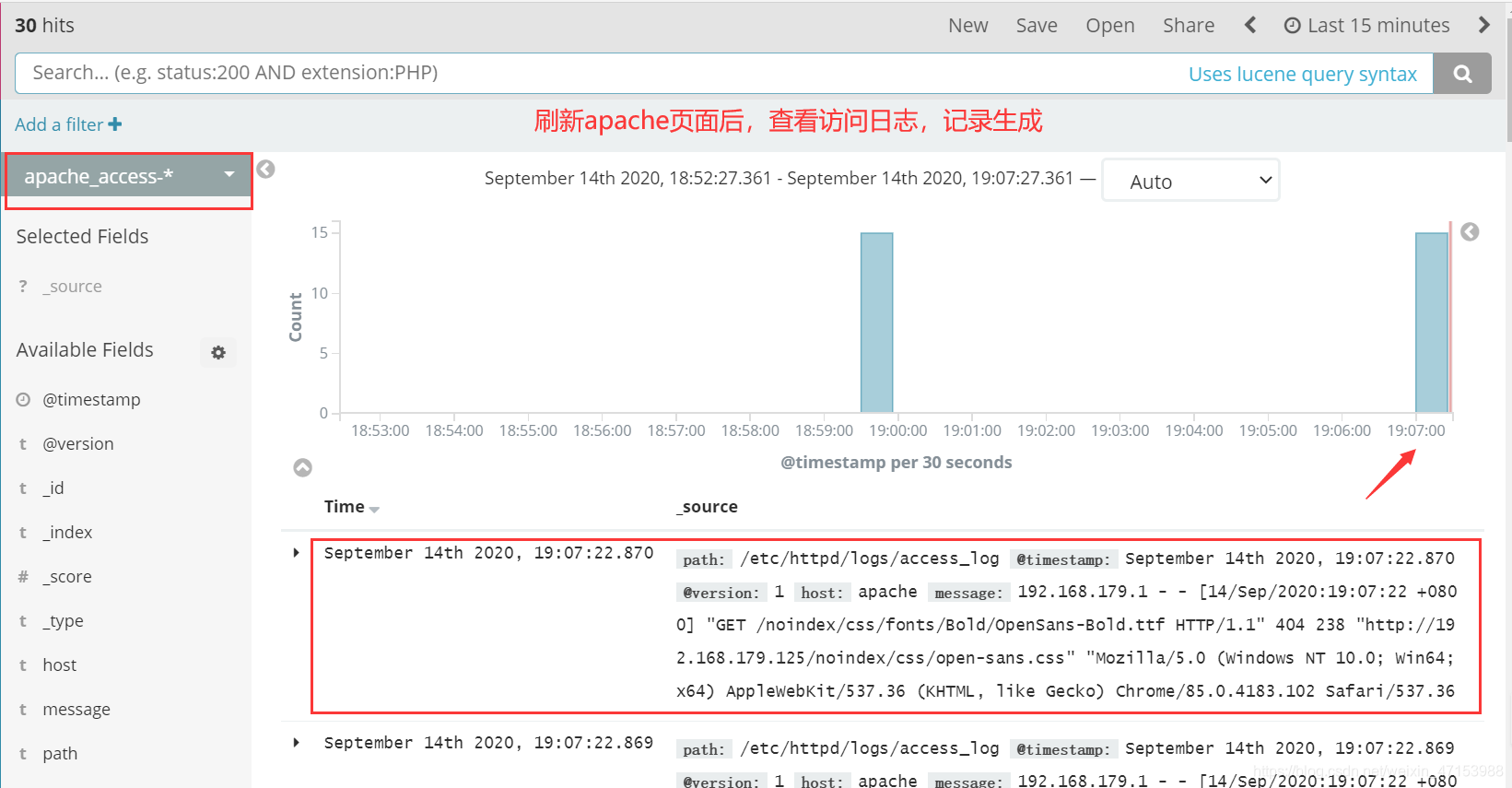Screen dimensions: 1512x788
Task: Click '@timestamp per 30 seconds' axis label
Action: click(896, 463)
